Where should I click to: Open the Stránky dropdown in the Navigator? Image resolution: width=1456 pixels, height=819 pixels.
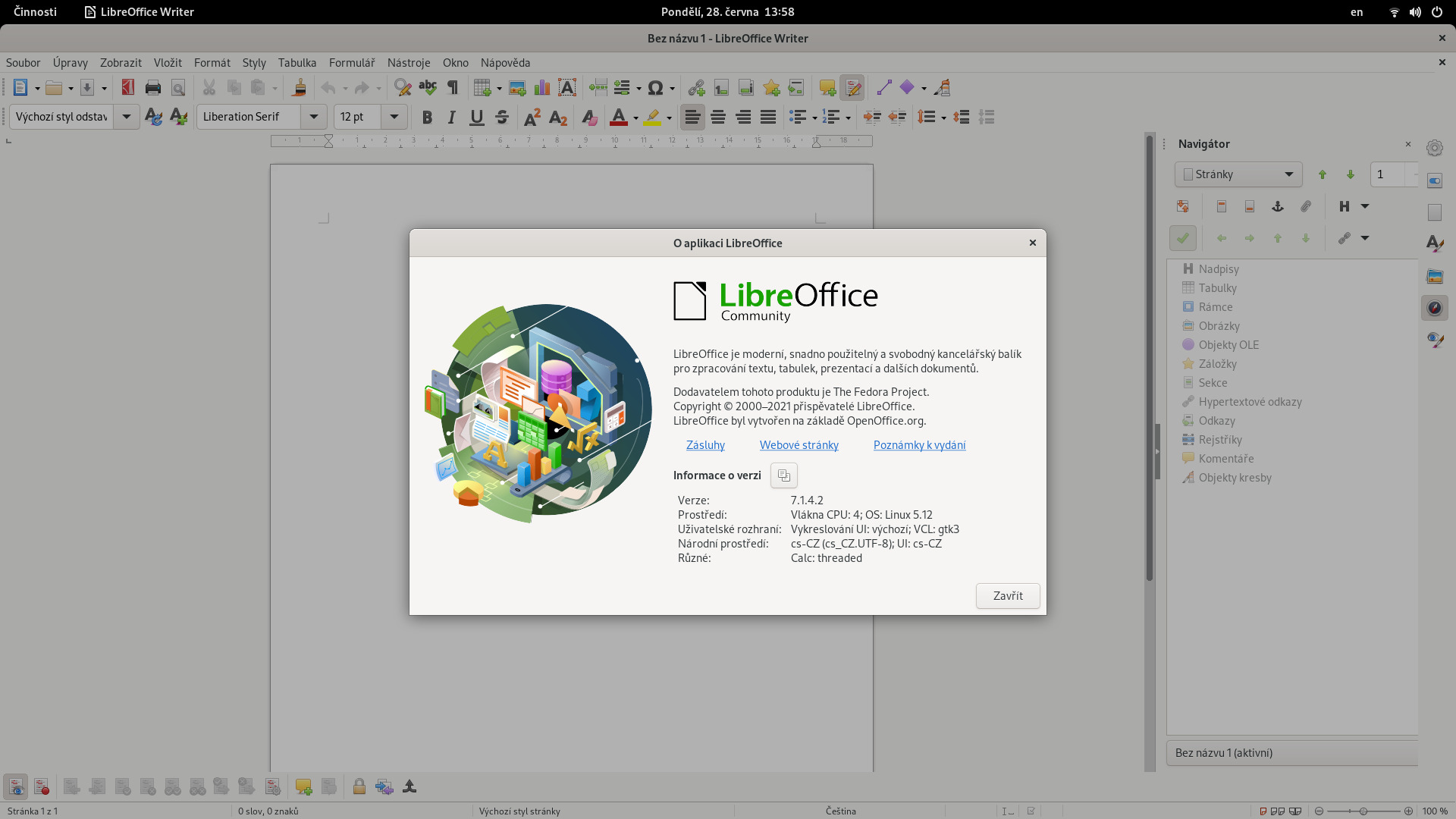(x=1238, y=174)
